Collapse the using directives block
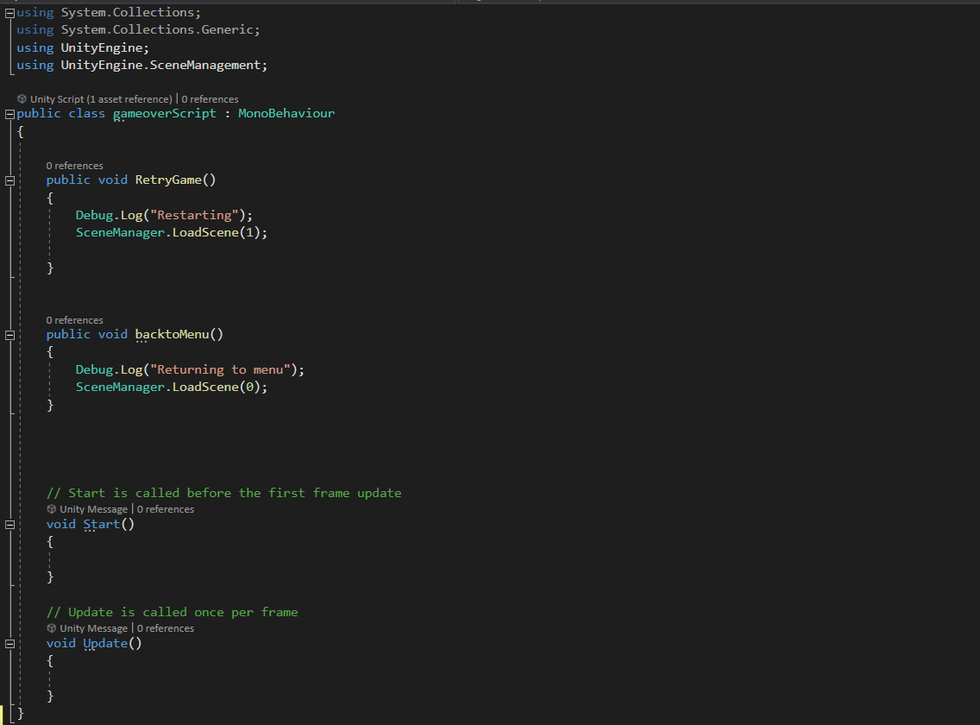 pos(10,12)
